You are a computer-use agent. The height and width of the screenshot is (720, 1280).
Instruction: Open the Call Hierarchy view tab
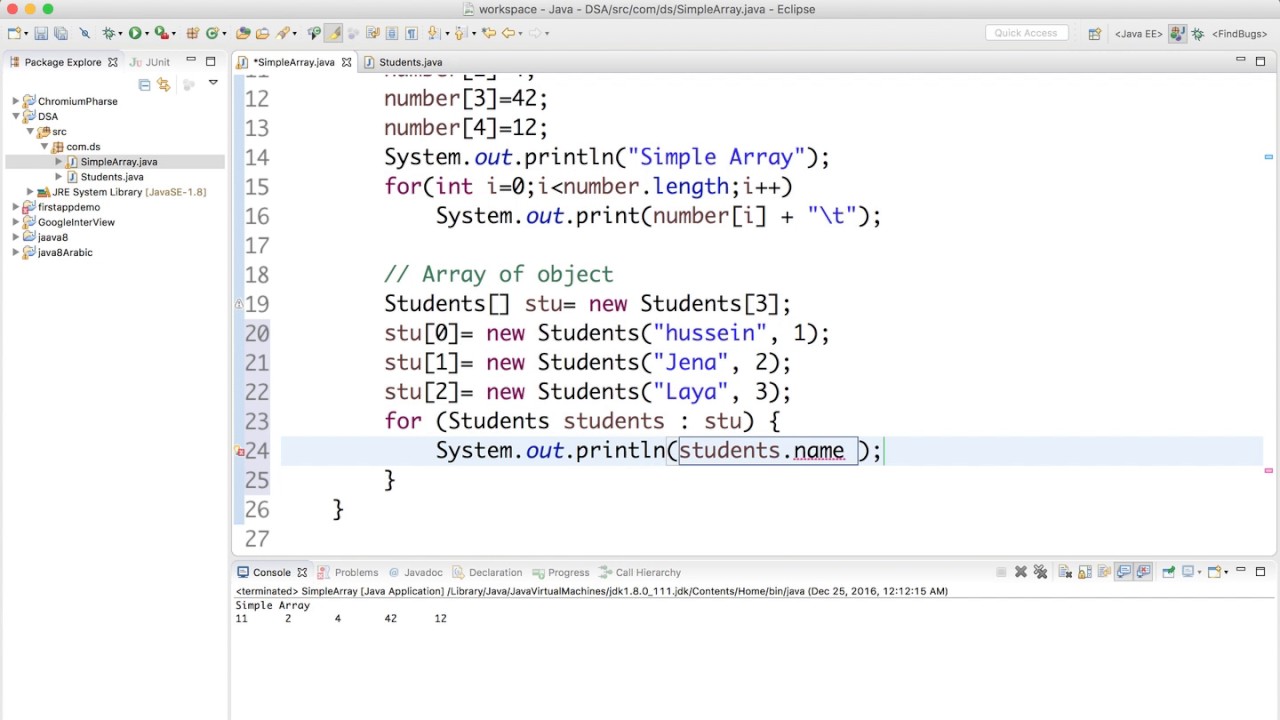coord(640,572)
